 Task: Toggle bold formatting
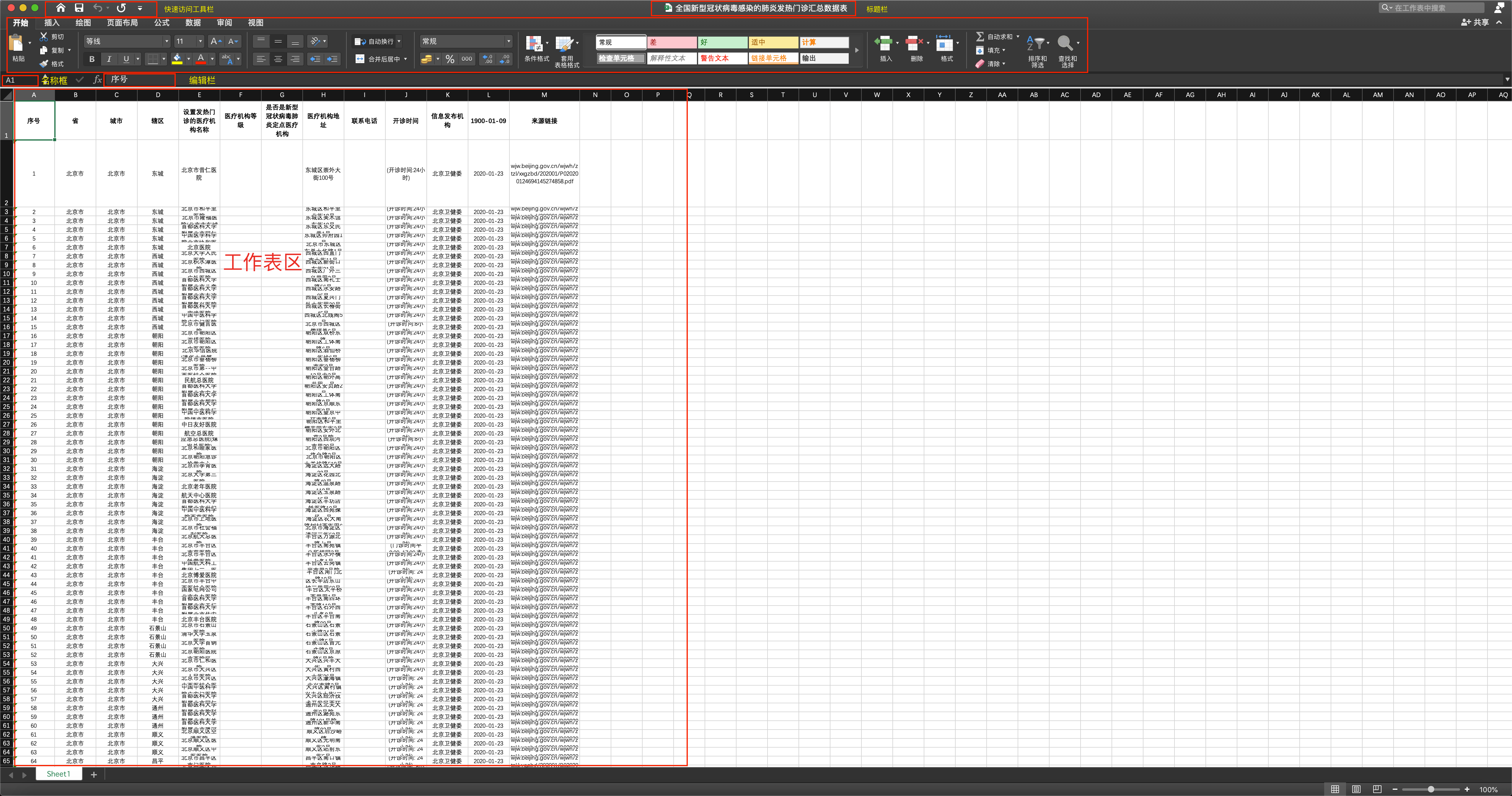92,59
